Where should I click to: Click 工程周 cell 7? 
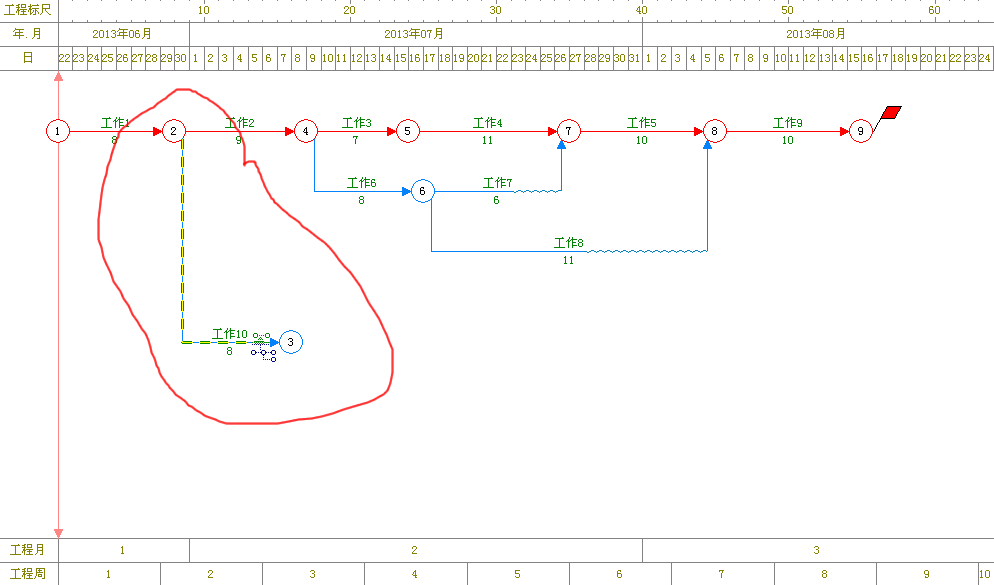[x=723, y=574]
